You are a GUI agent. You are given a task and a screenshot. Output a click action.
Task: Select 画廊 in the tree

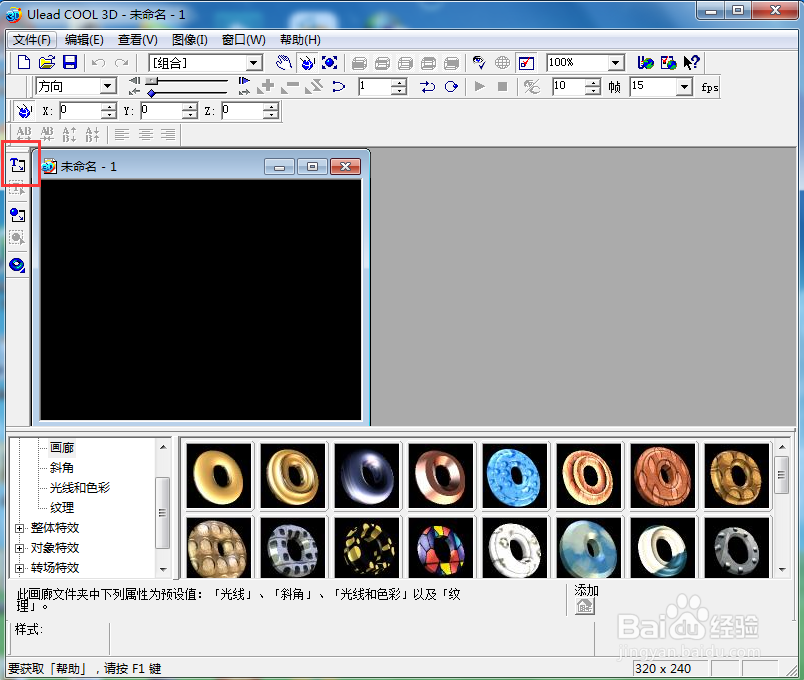(62, 448)
